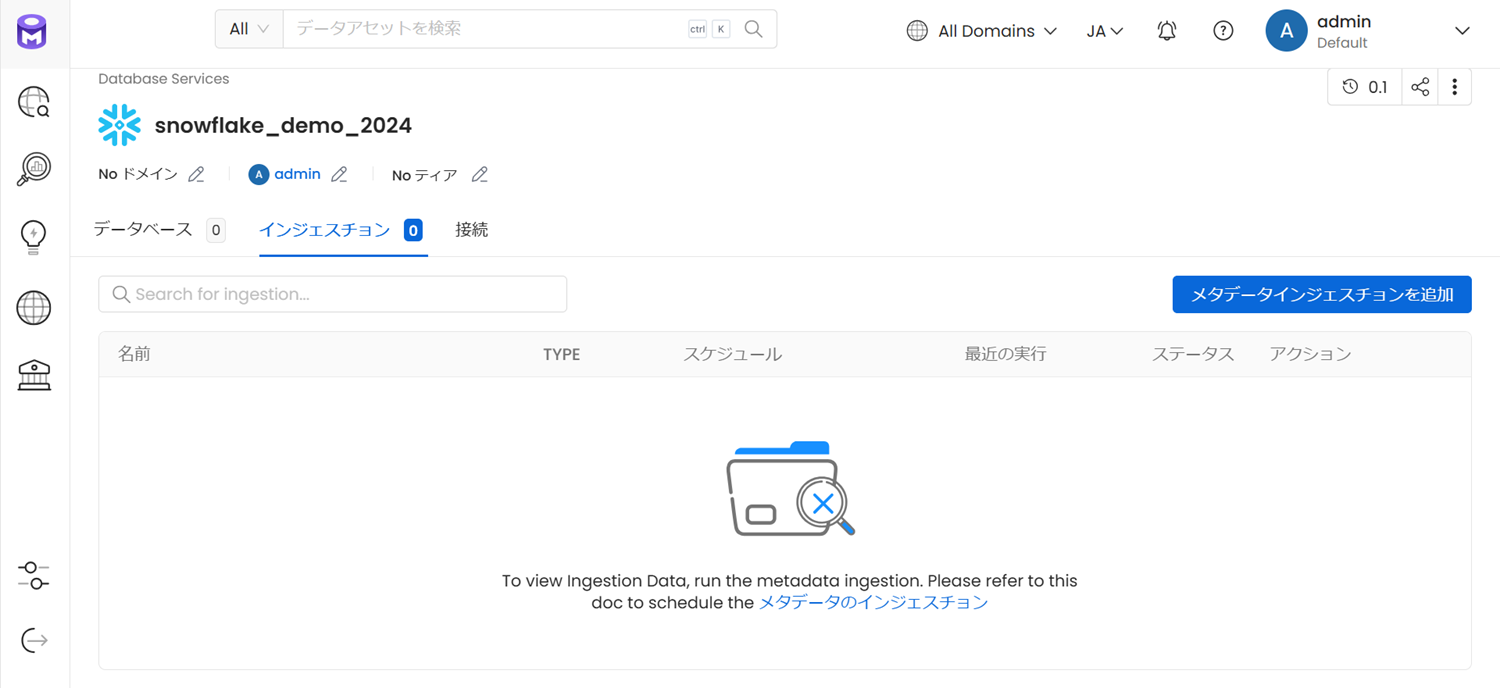
Task: Click the ステータス column header
Action: 1193,354
